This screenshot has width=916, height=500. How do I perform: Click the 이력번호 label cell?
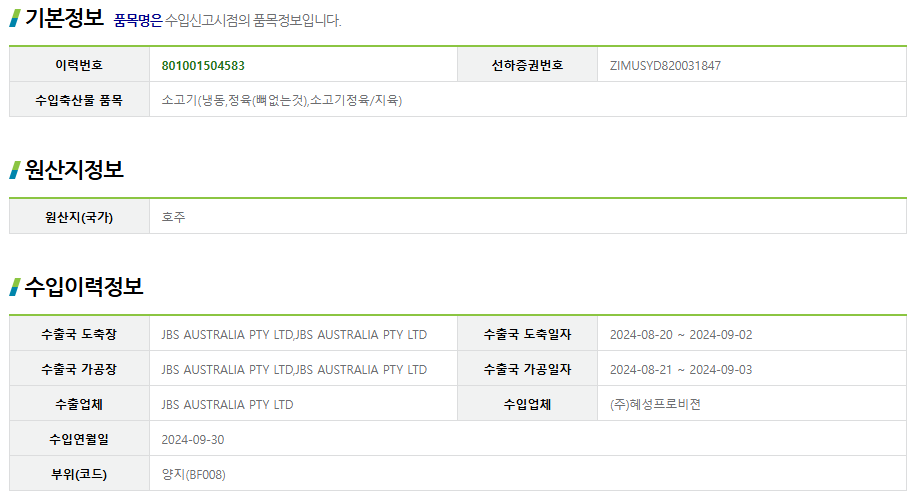click(79, 66)
